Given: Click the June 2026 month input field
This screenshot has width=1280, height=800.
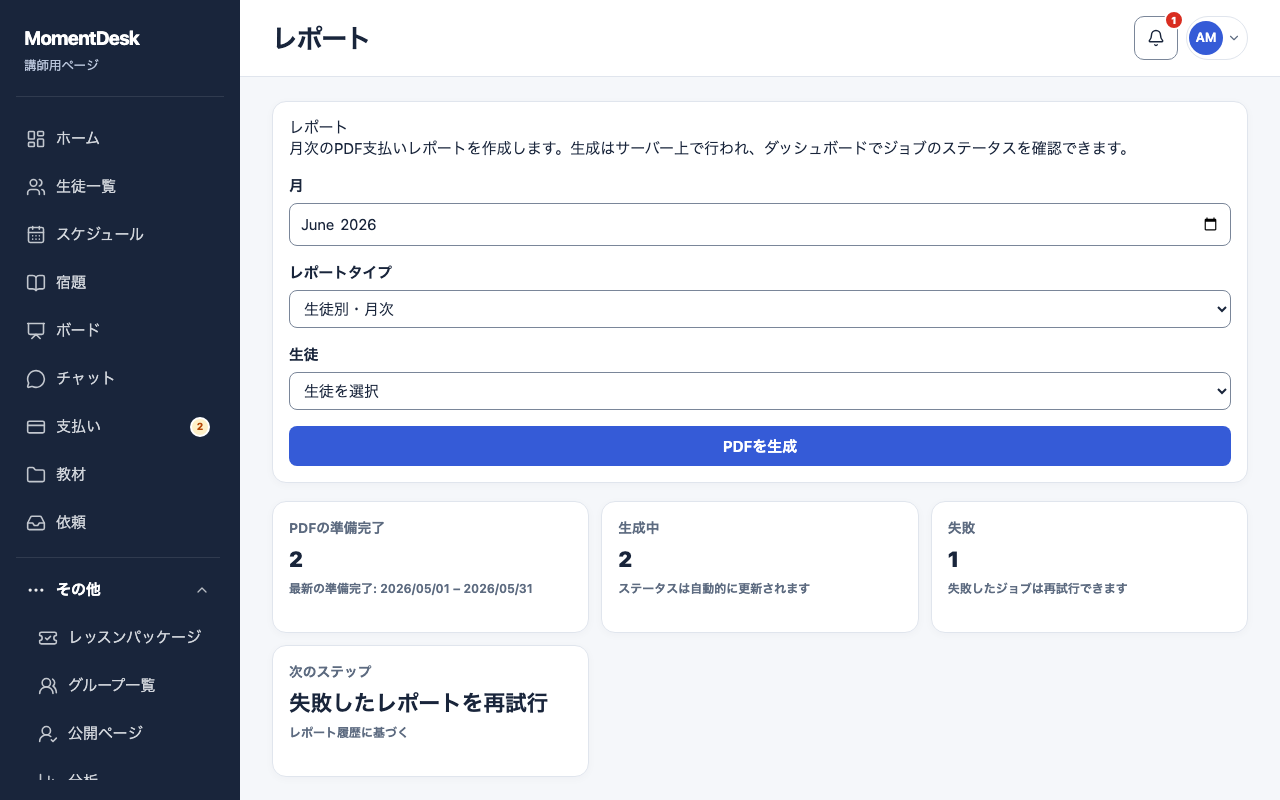Looking at the screenshot, I should coord(760,225).
